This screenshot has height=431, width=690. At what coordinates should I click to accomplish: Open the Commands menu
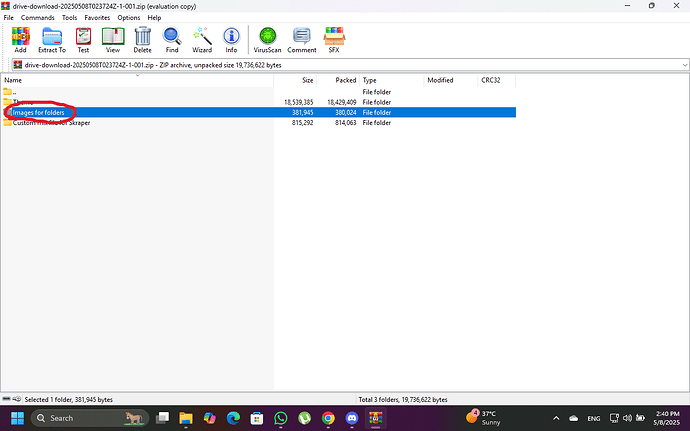(38, 18)
